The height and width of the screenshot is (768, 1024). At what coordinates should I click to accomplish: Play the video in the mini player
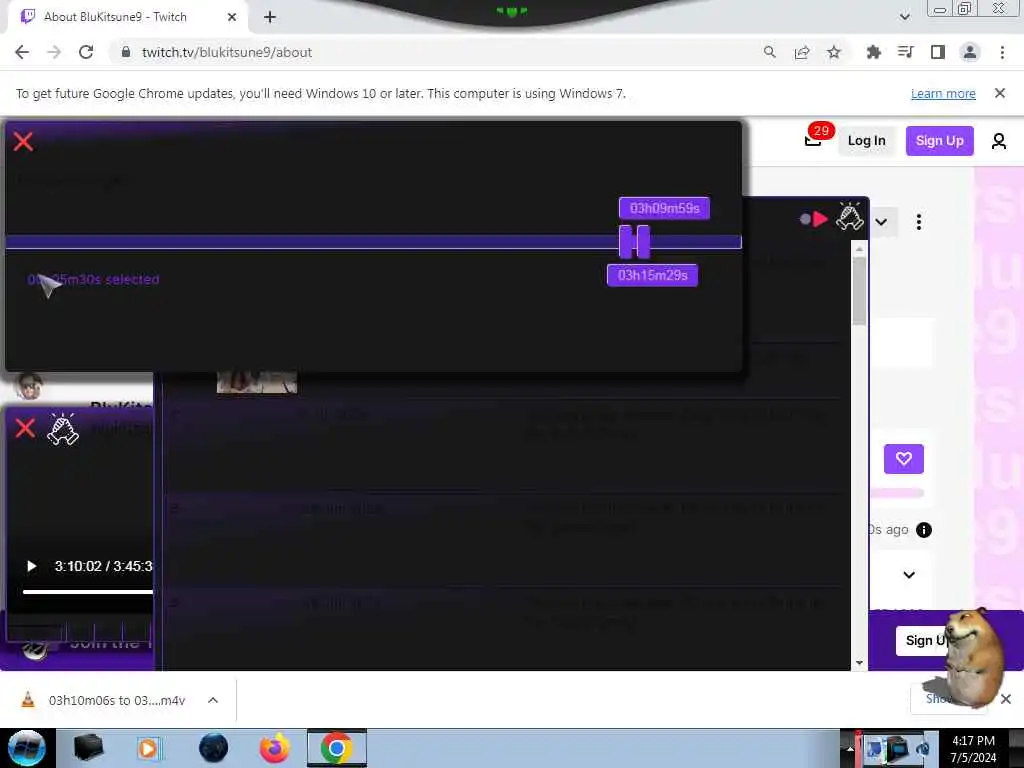(x=31, y=566)
